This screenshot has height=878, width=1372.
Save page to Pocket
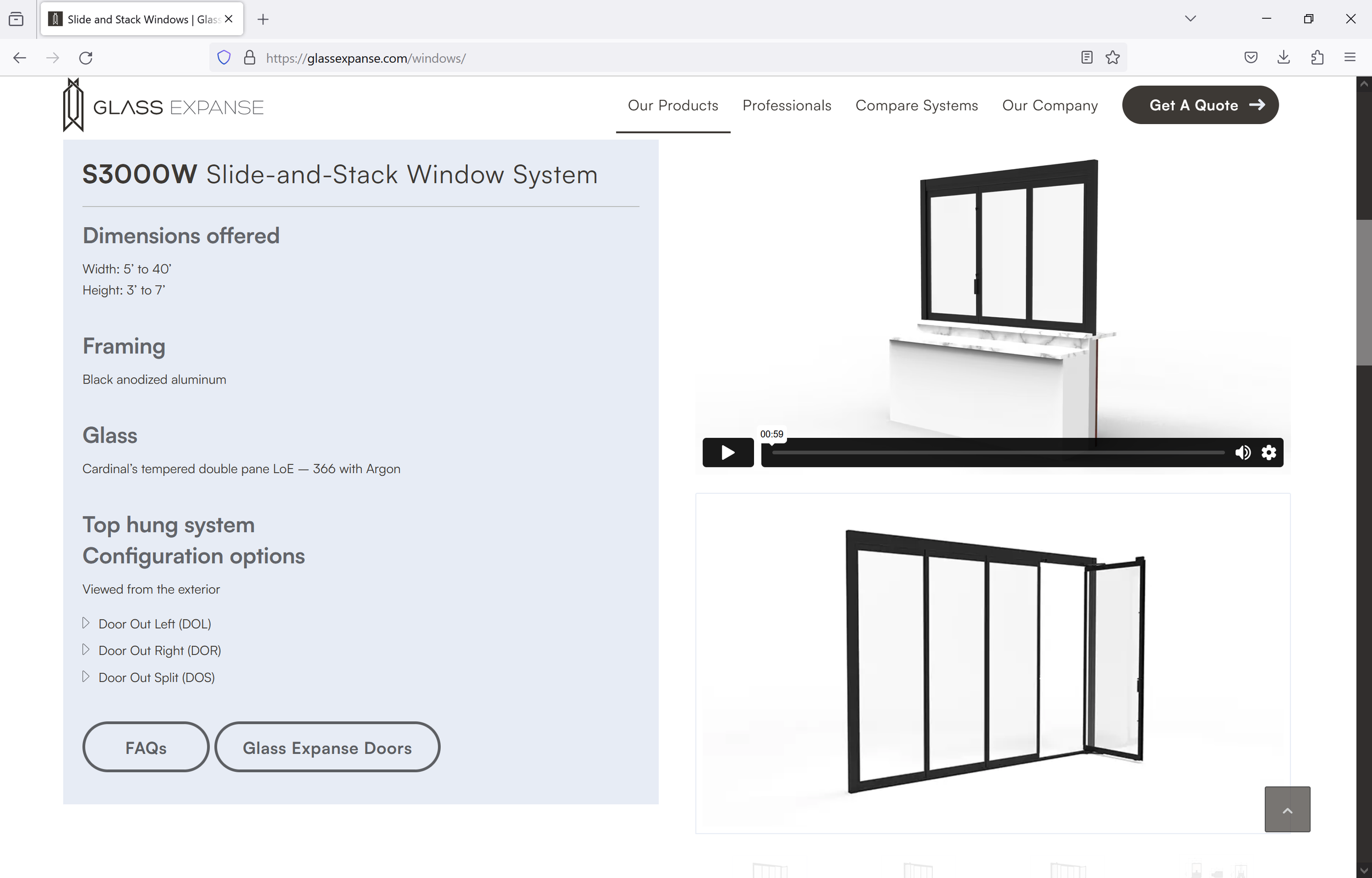(1251, 58)
